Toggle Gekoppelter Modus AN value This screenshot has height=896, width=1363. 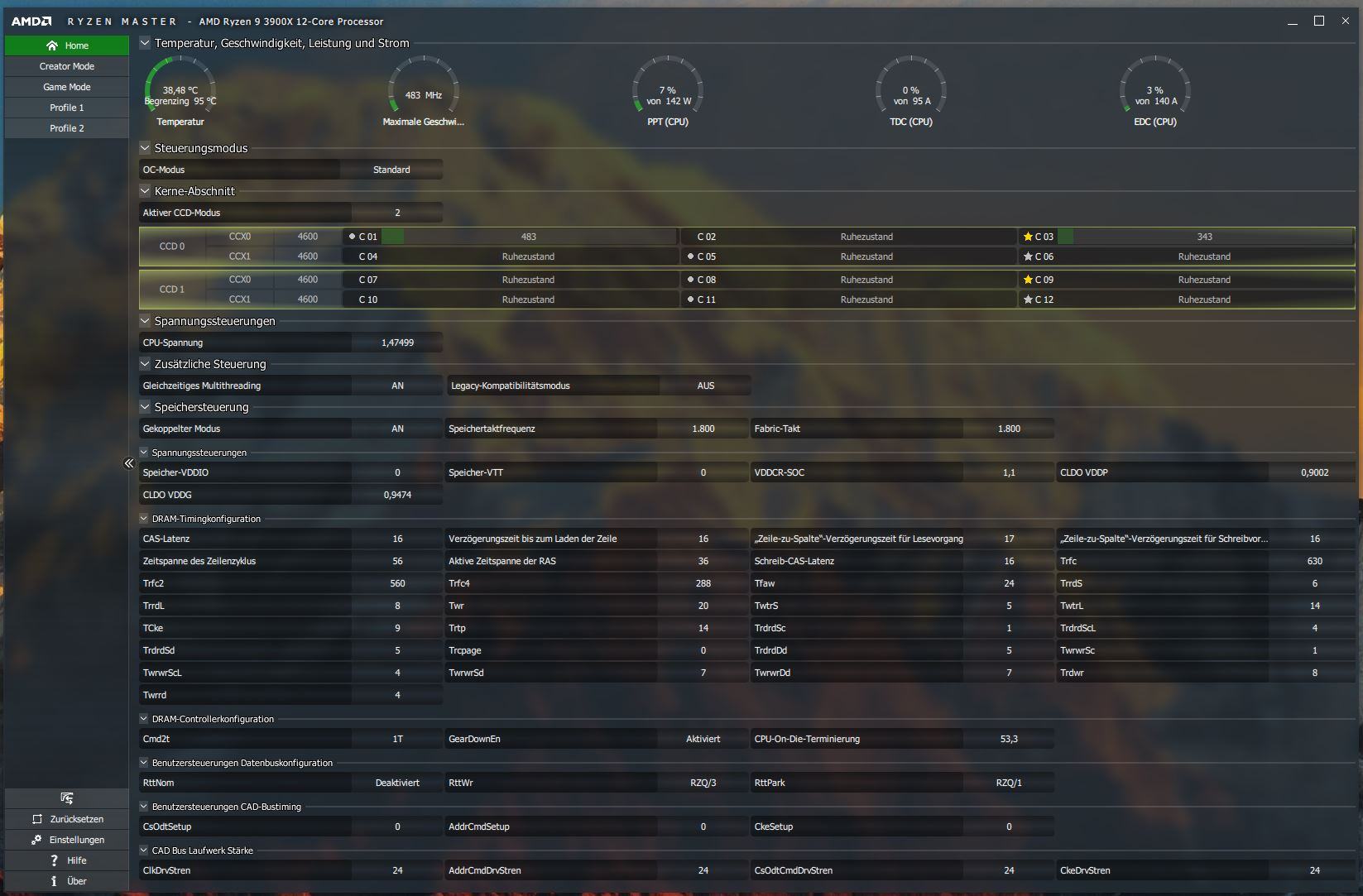[397, 429]
